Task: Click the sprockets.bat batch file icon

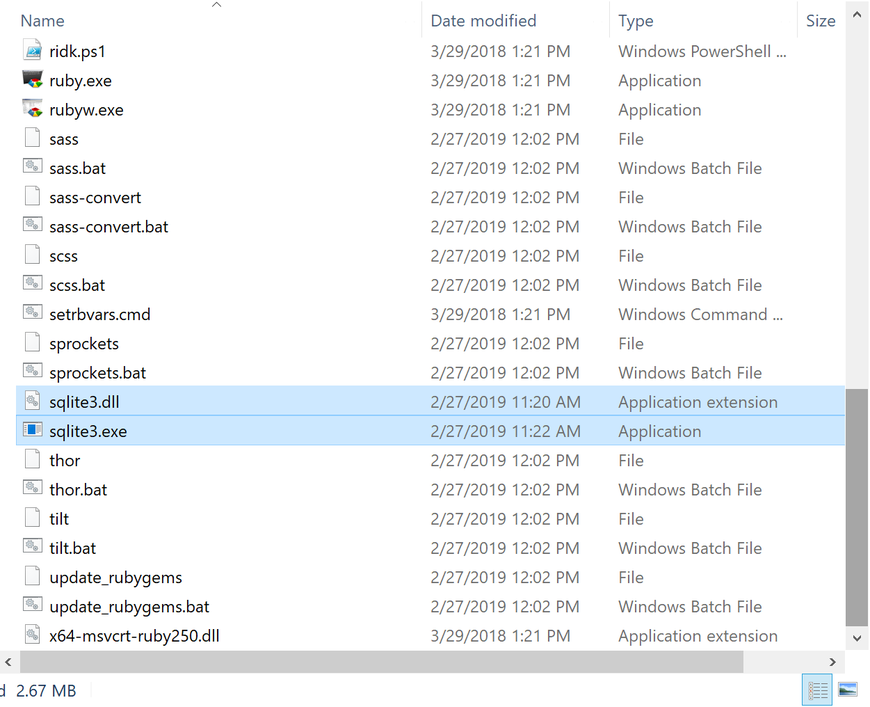Action: (33, 372)
